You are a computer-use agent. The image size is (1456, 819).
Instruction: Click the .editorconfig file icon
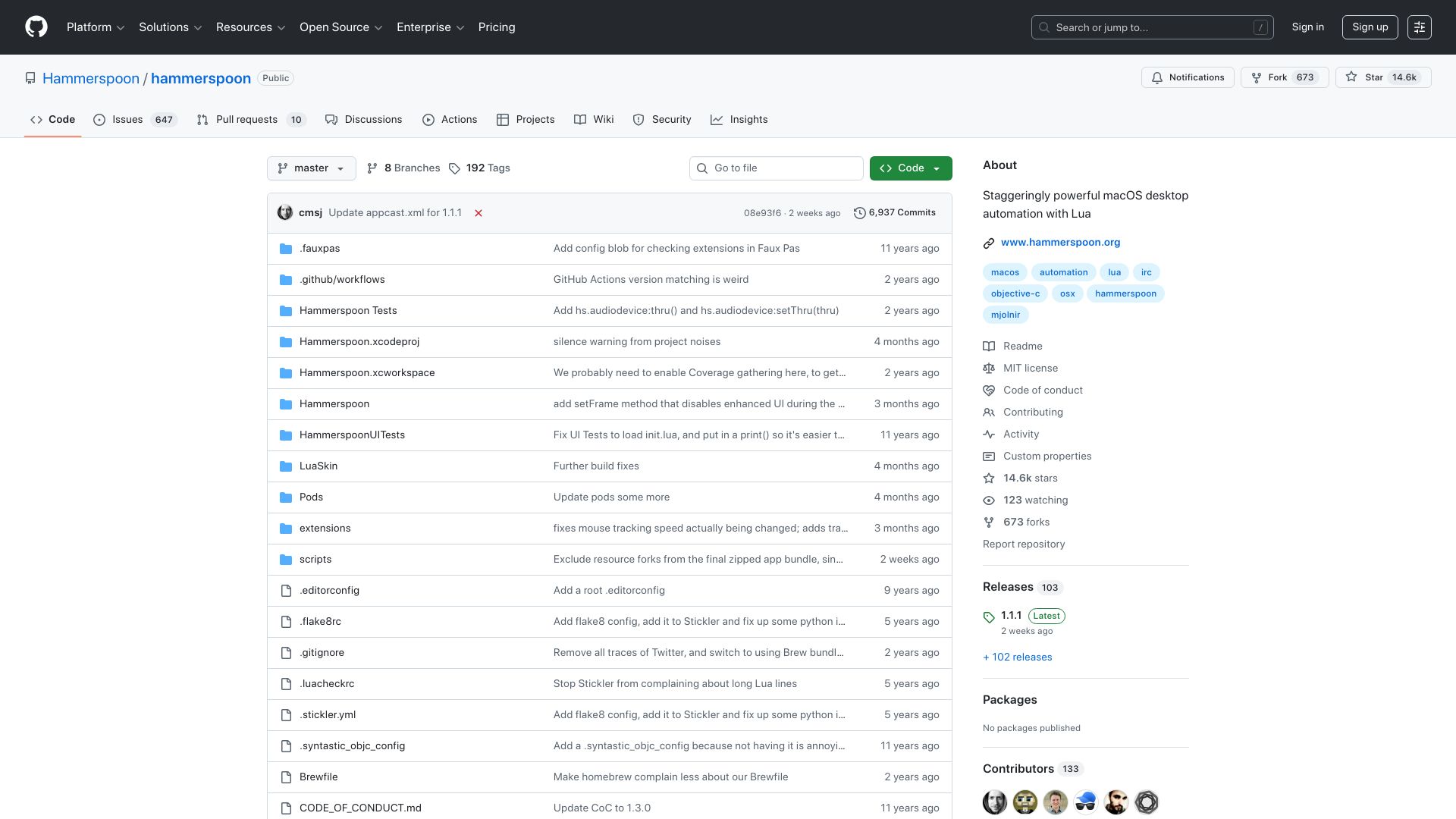pos(286,591)
